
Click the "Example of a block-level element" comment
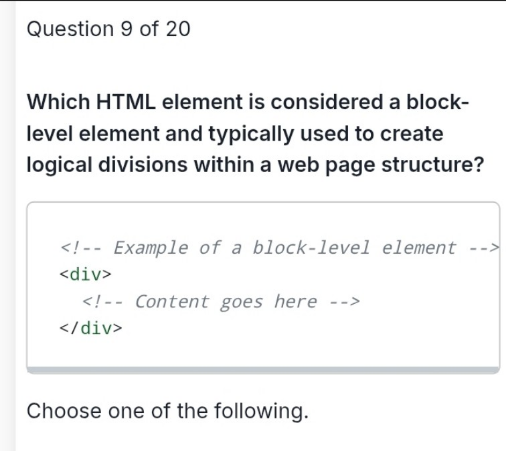tap(279, 248)
